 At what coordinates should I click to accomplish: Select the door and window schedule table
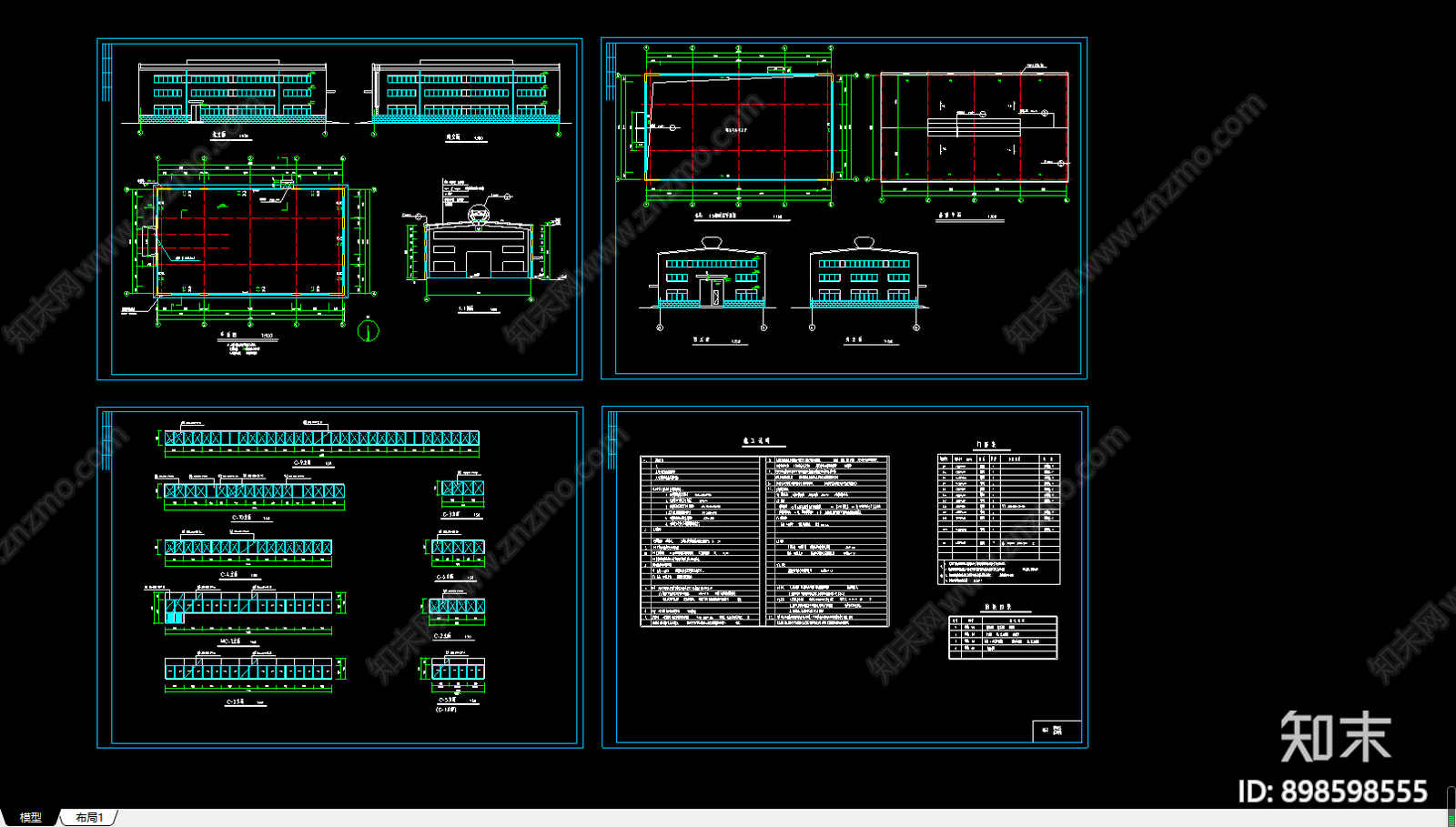click(x=999, y=518)
